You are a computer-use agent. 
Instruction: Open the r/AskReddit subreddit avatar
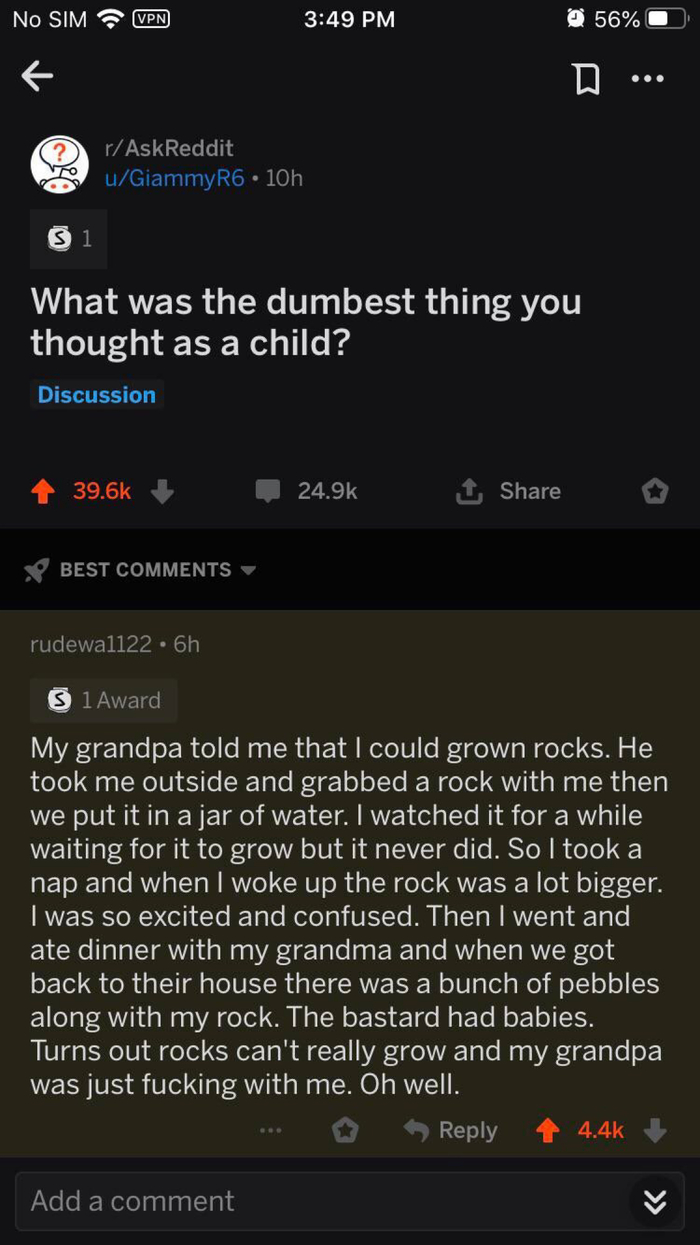tap(60, 164)
